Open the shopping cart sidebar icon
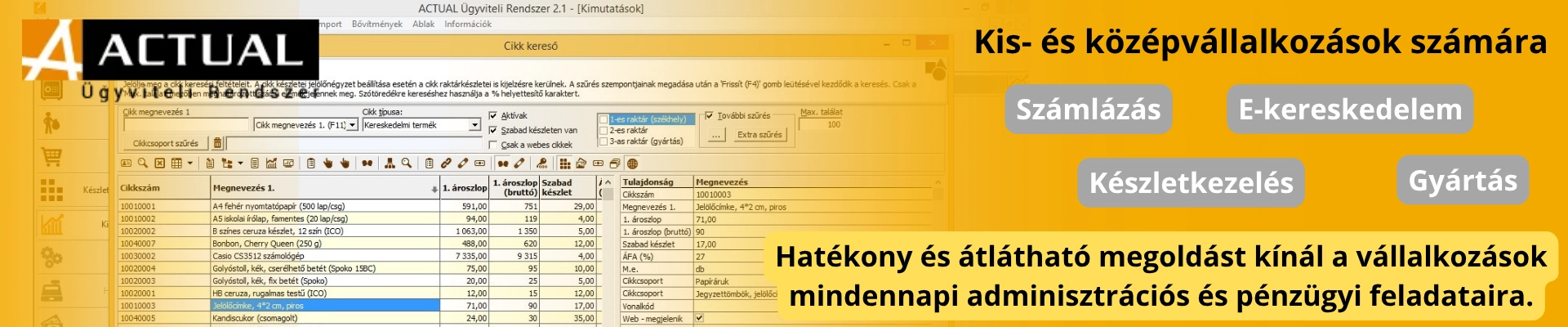Image resolution: width=1568 pixels, height=327 pixels. [x=51, y=156]
